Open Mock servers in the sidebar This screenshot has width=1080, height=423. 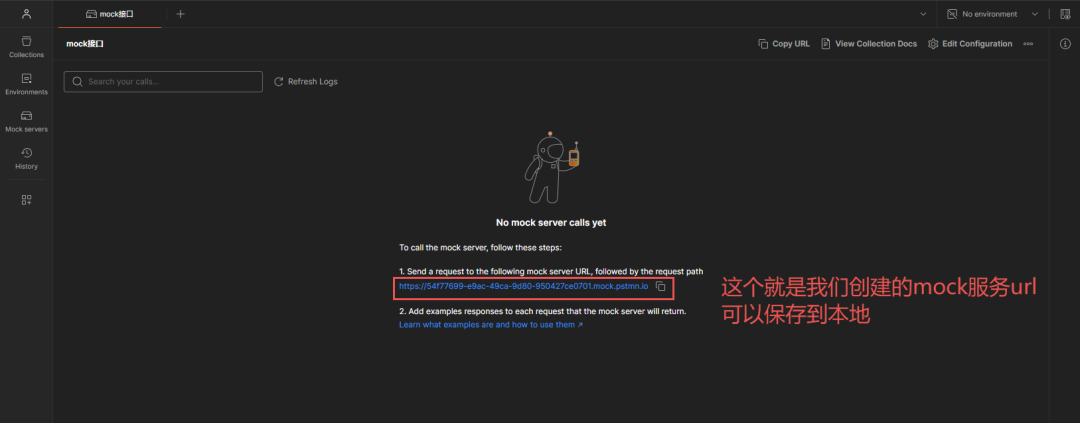pos(26,121)
